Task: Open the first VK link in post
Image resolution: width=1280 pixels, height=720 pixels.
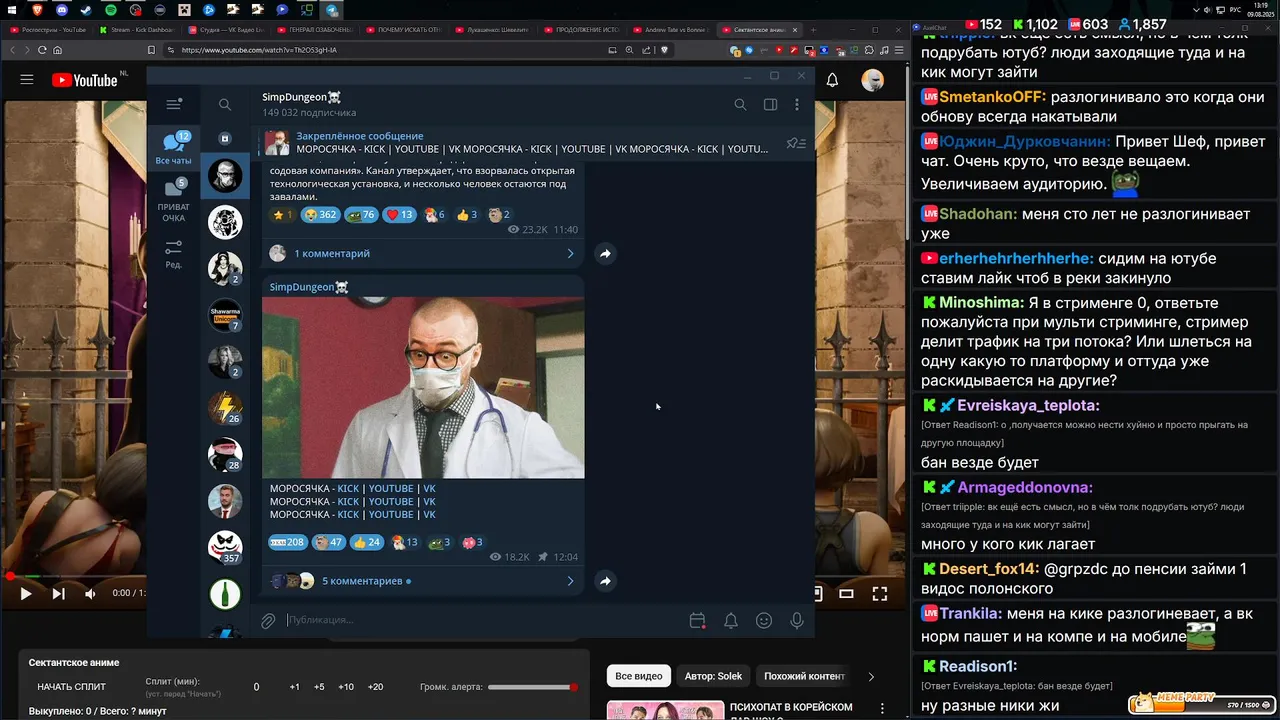Action: point(430,489)
